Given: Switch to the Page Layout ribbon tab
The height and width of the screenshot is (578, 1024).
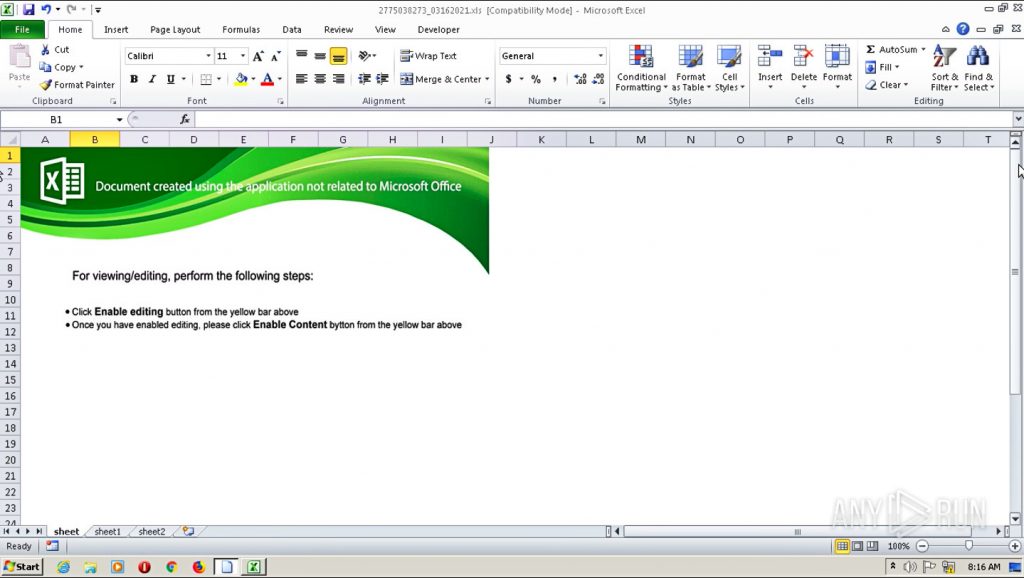Looking at the screenshot, I should click(175, 30).
